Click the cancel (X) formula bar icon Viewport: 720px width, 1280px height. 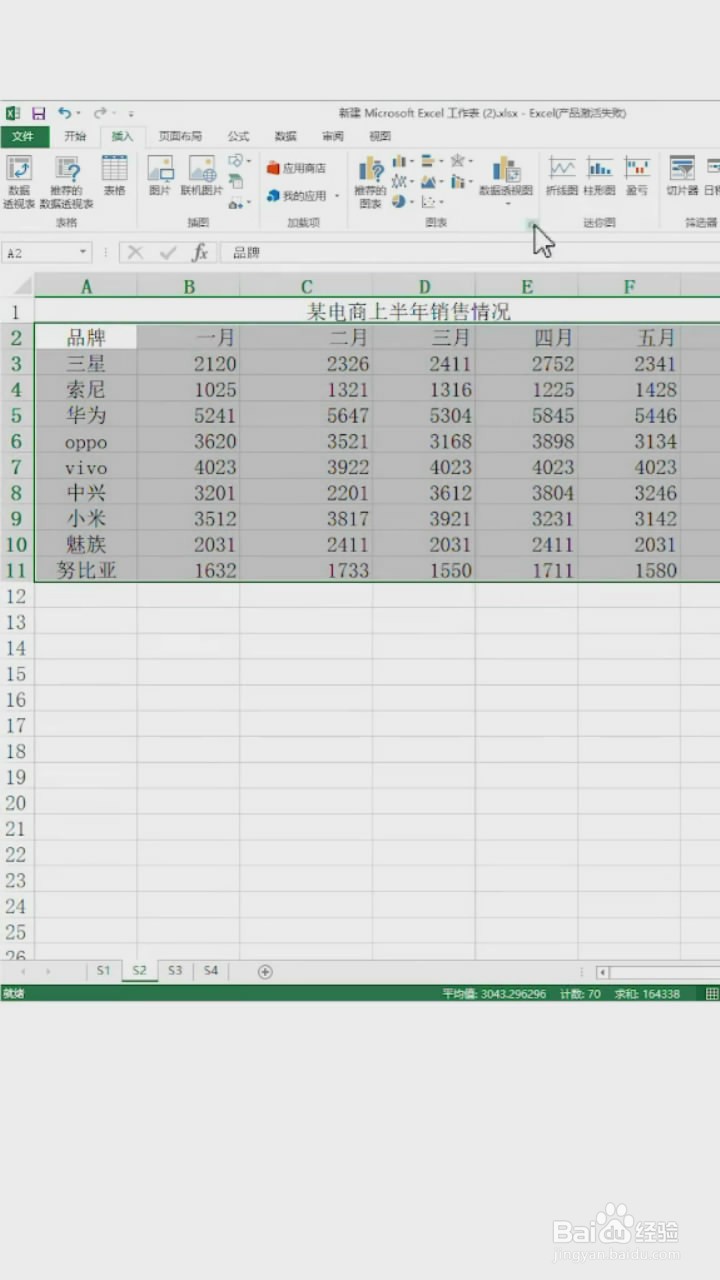point(136,253)
